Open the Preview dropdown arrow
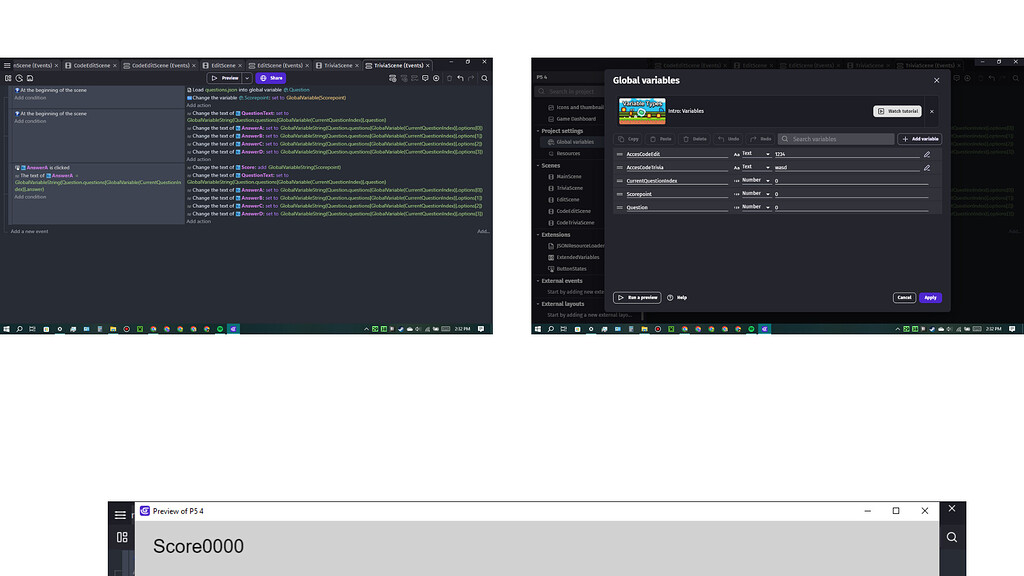The height and width of the screenshot is (576, 1024). 247,77
